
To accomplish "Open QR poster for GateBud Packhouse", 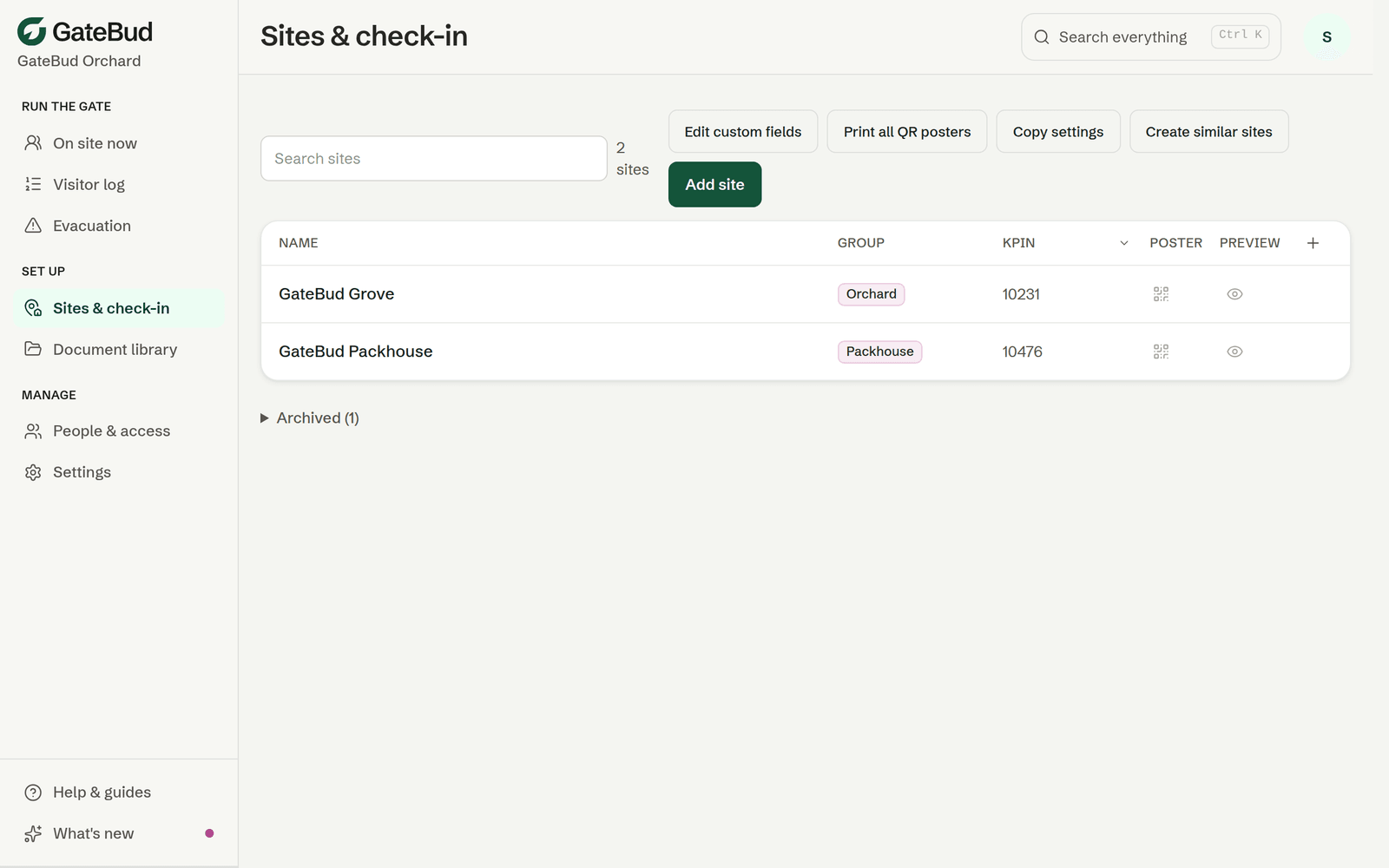I will [x=1161, y=352].
